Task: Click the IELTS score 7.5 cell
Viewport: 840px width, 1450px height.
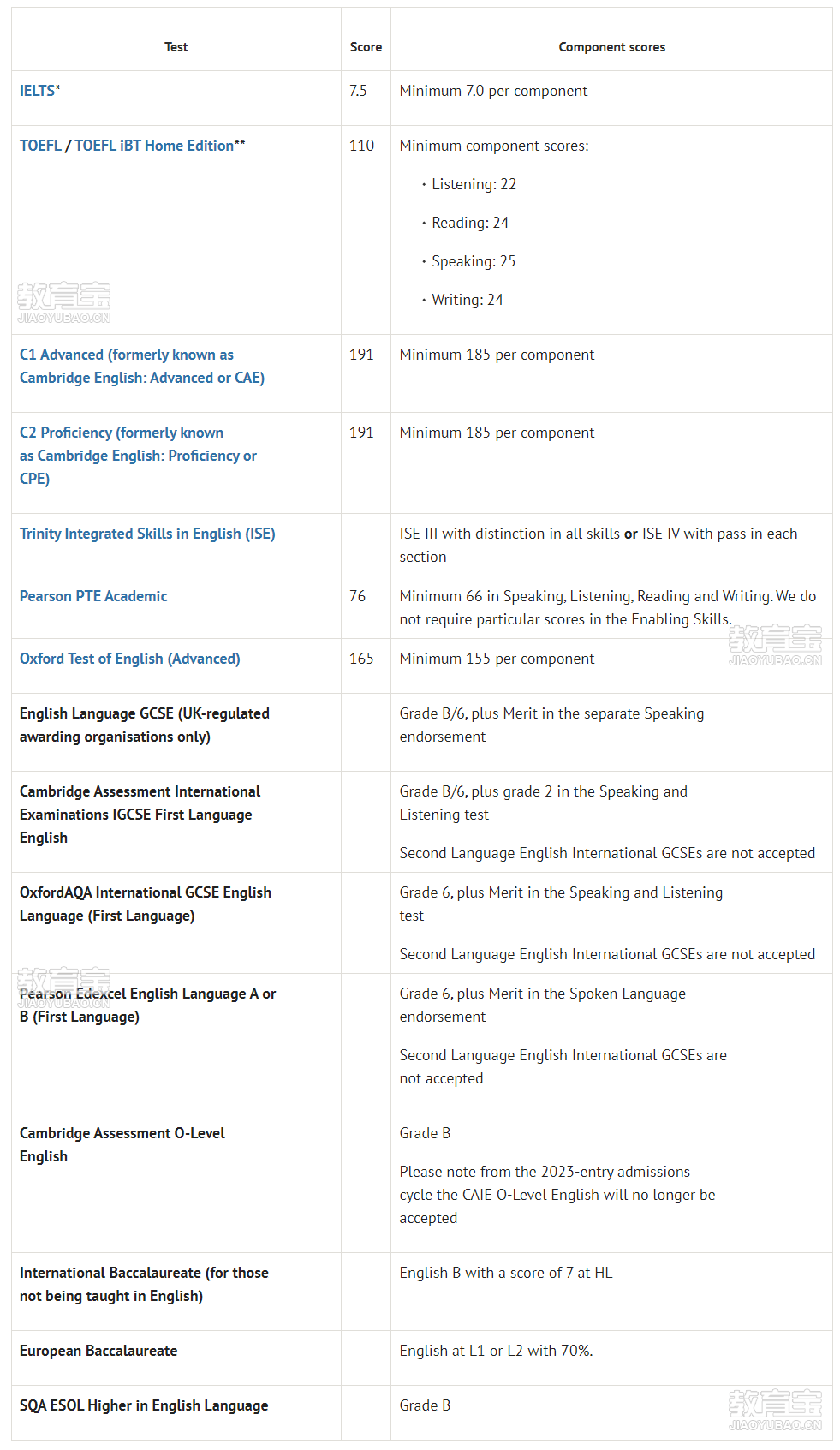Action: 358,91
